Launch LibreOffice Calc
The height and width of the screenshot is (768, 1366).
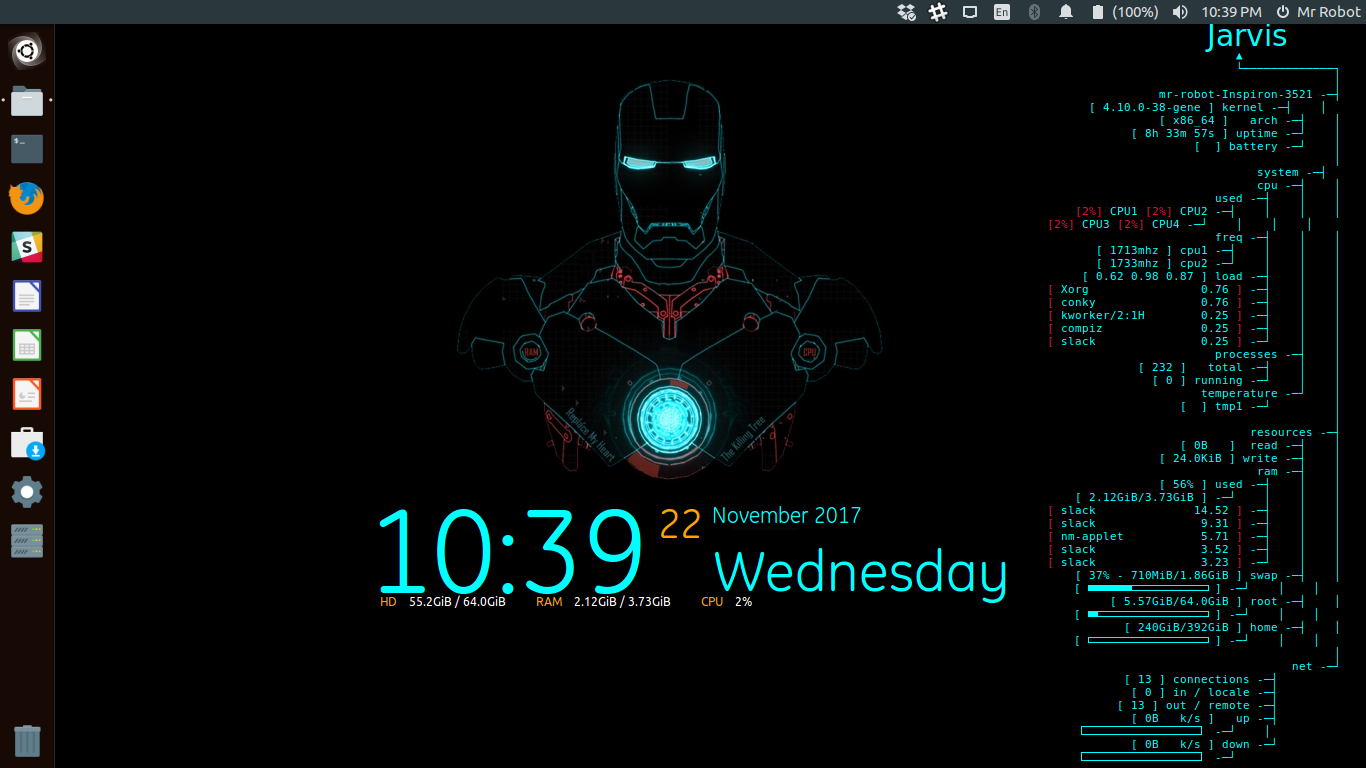(27, 345)
